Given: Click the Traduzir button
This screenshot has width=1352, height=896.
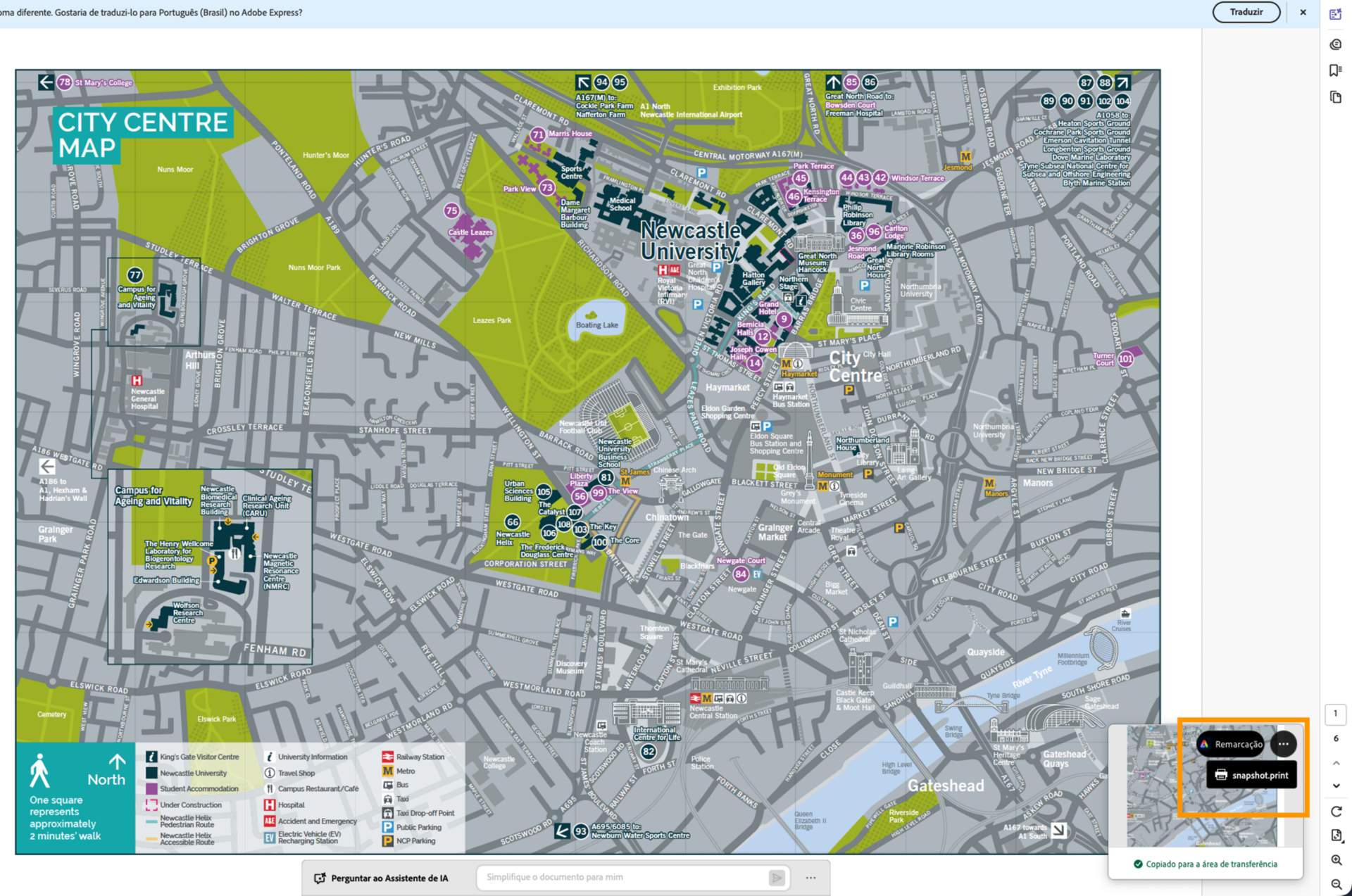Looking at the screenshot, I should tap(1246, 12).
